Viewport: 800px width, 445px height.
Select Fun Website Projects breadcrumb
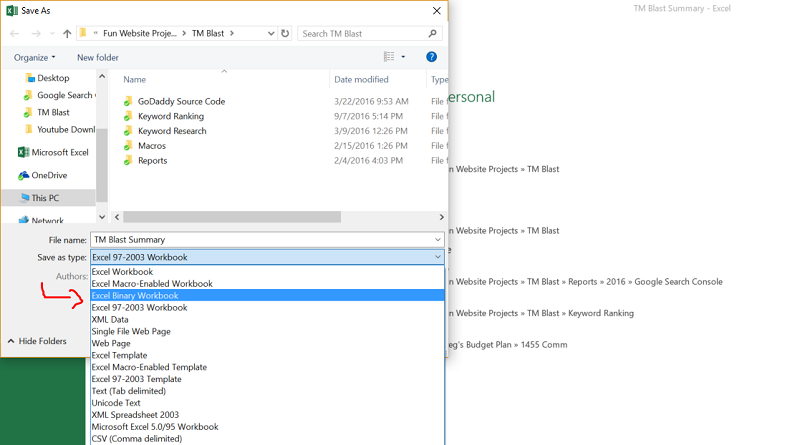(139, 34)
